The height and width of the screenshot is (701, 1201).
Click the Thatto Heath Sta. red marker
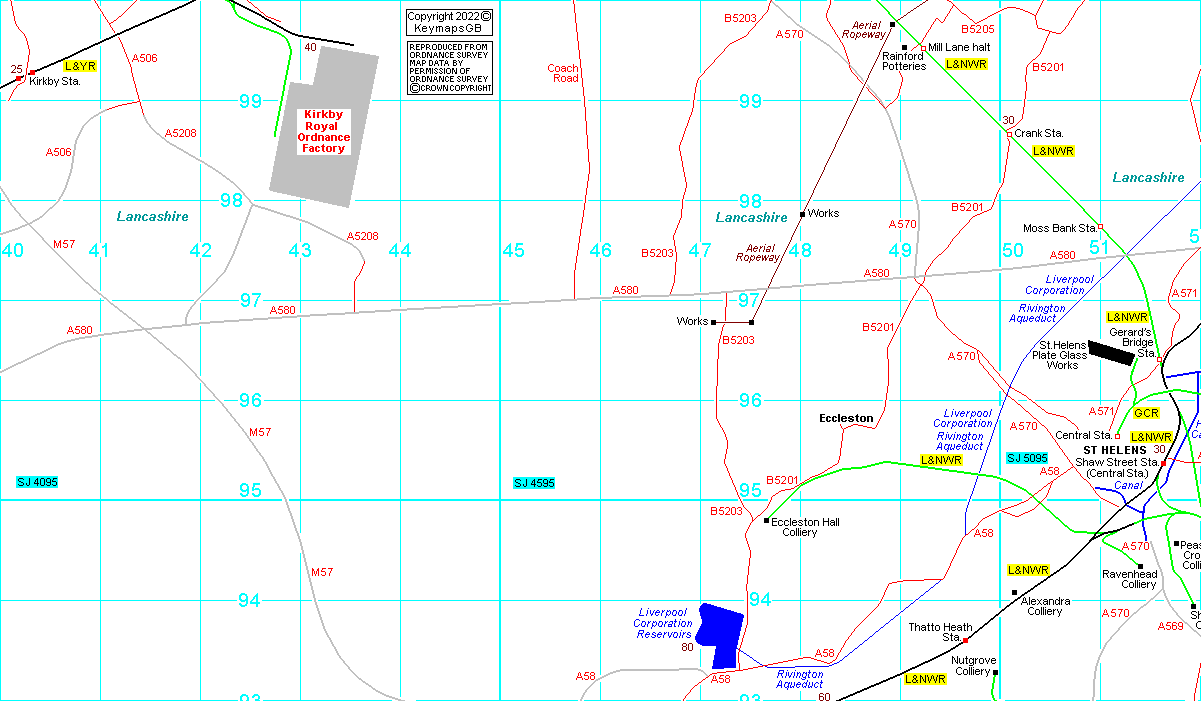pos(966,639)
